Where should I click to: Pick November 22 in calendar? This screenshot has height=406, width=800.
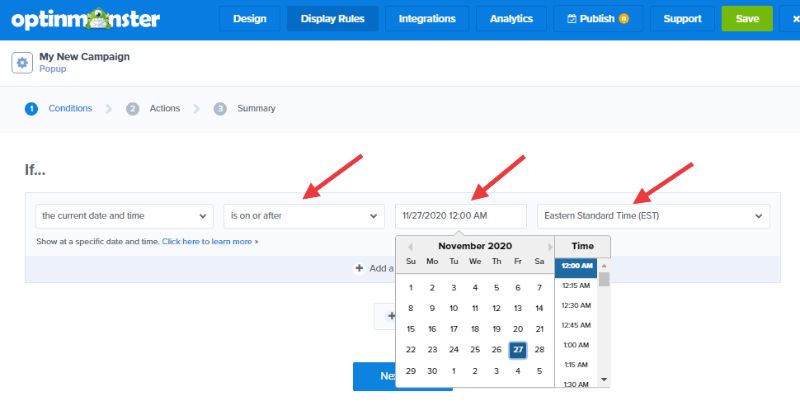click(x=411, y=350)
